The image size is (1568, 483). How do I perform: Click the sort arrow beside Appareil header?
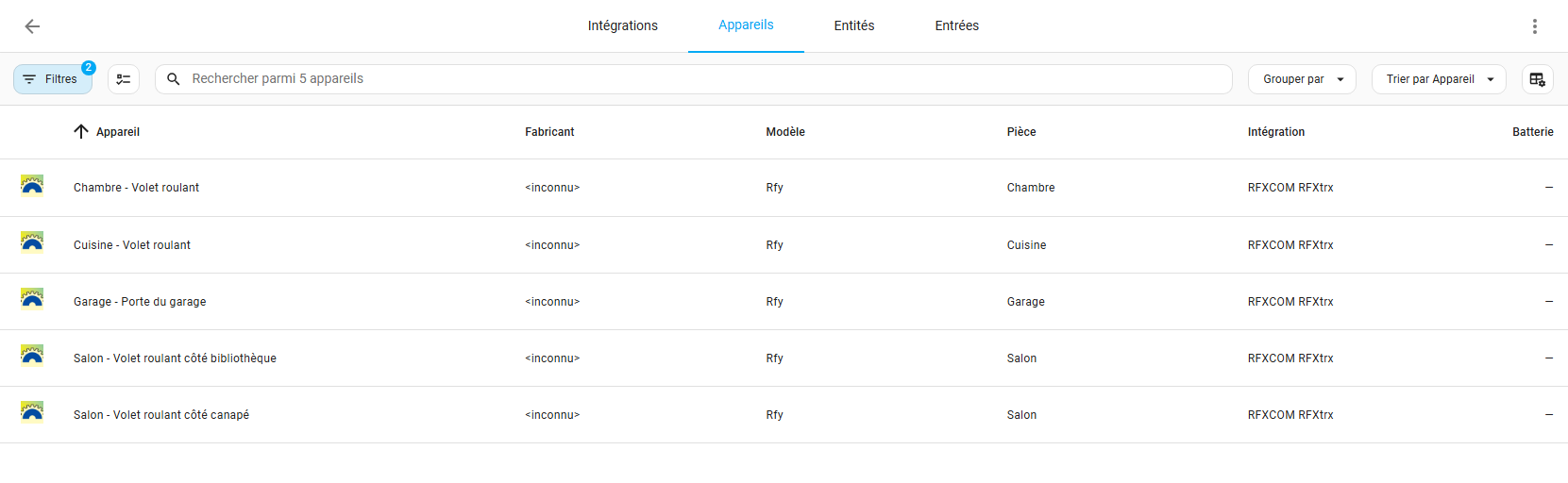pyautogui.click(x=81, y=131)
